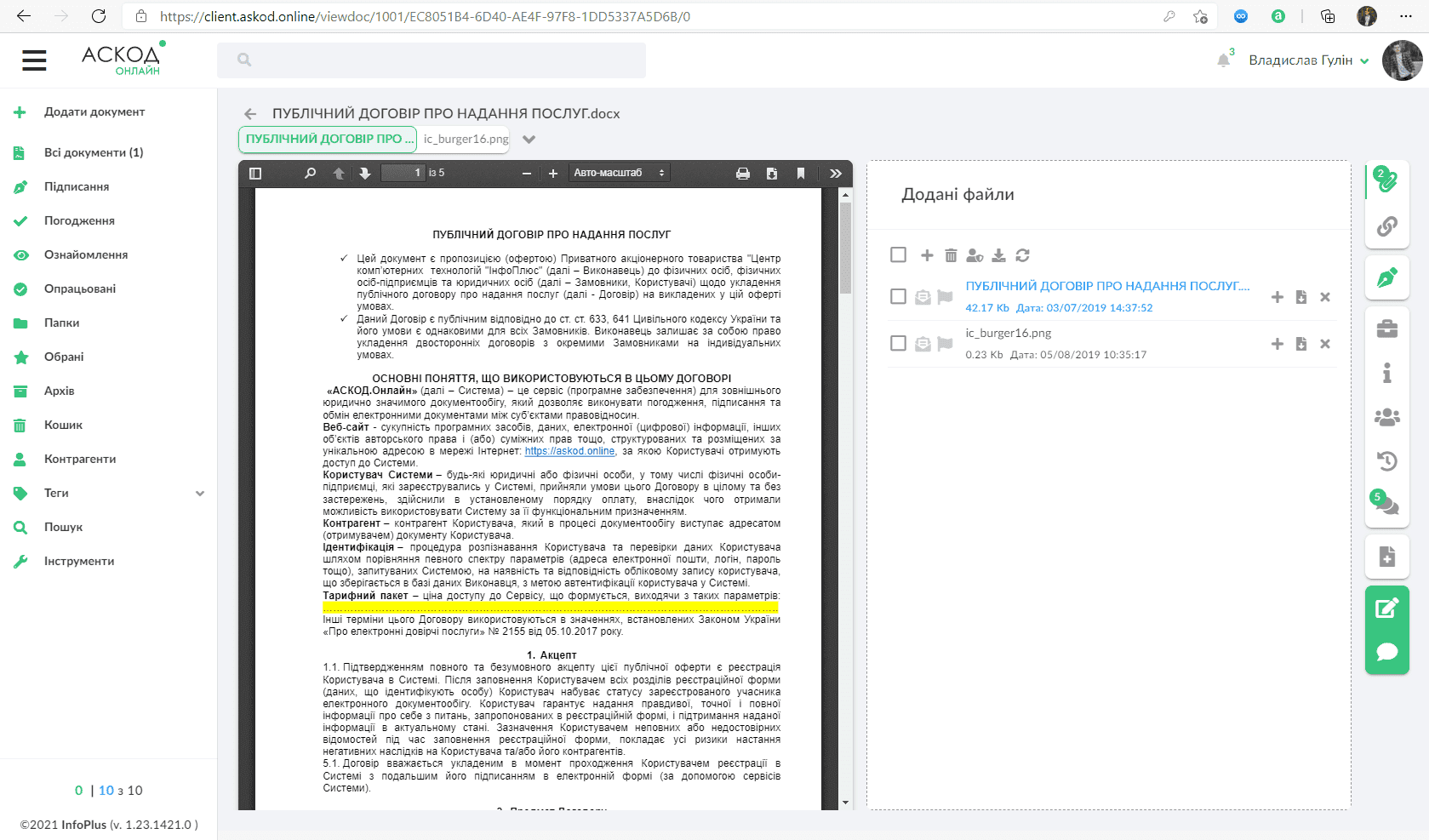
Task: Follow the https://askod.online link in document
Action: pyautogui.click(x=569, y=451)
